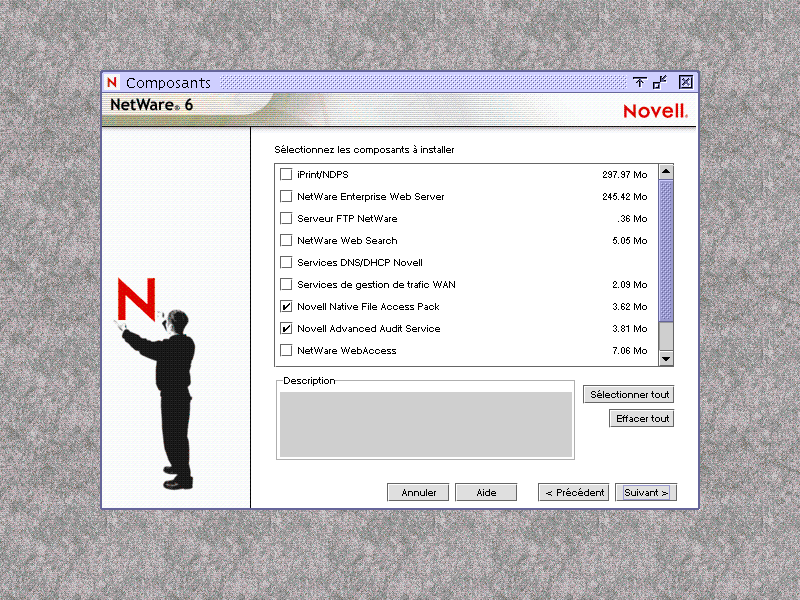The image size is (800, 600).
Task: Go back with the Précédent button
Action: click(574, 492)
